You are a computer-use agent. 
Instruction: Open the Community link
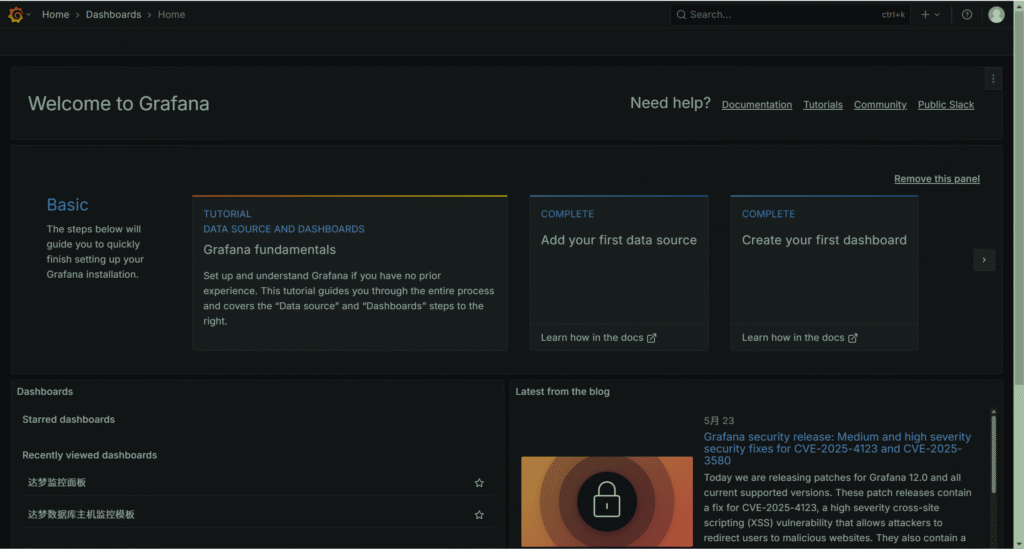click(880, 105)
